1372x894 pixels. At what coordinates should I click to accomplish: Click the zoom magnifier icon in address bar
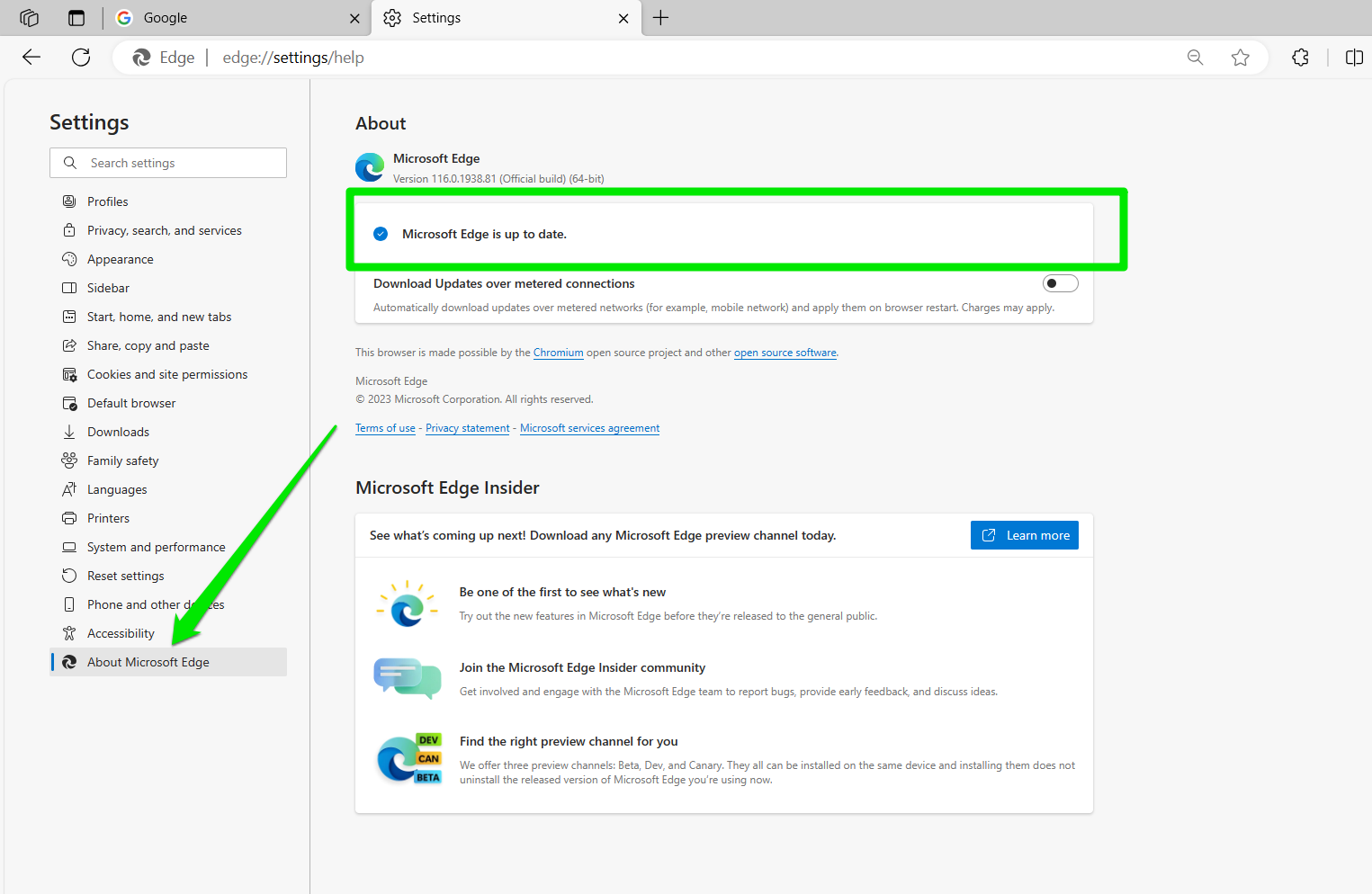coord(1195,58)
